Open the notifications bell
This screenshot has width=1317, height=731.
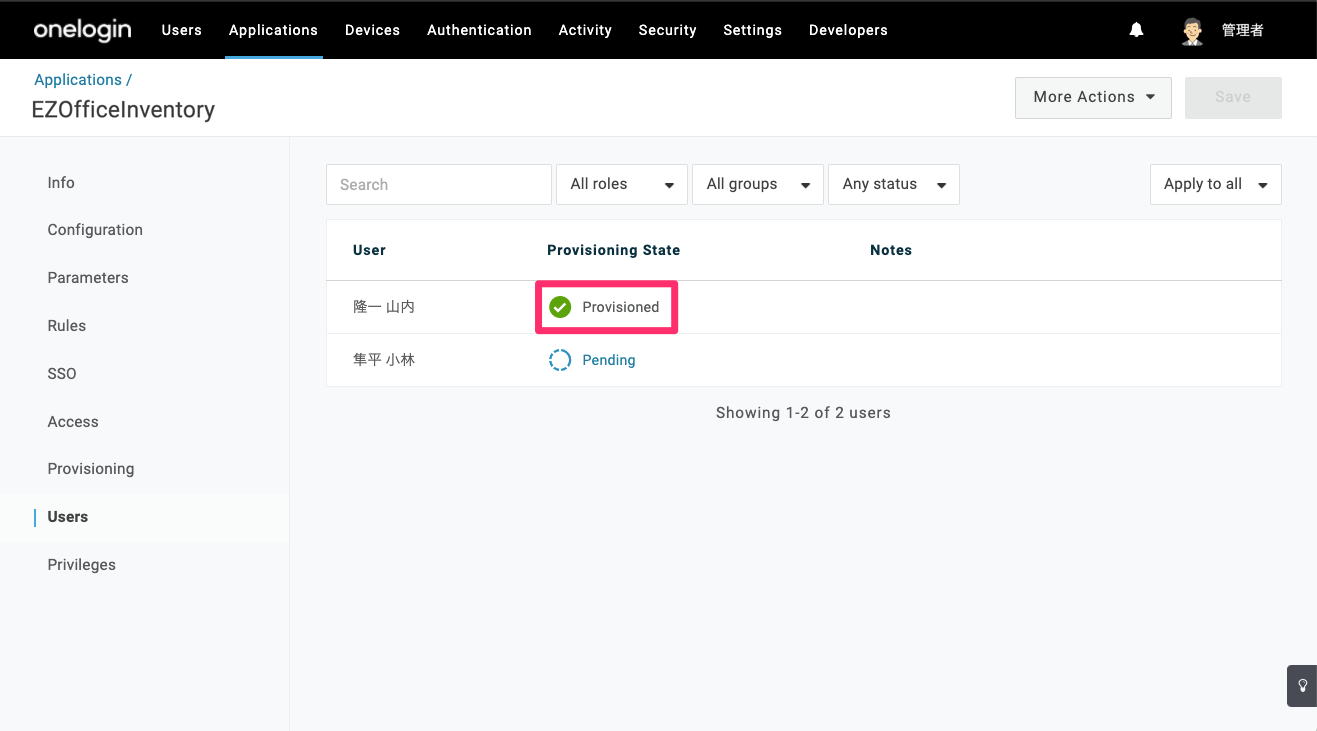(1136, 30)
